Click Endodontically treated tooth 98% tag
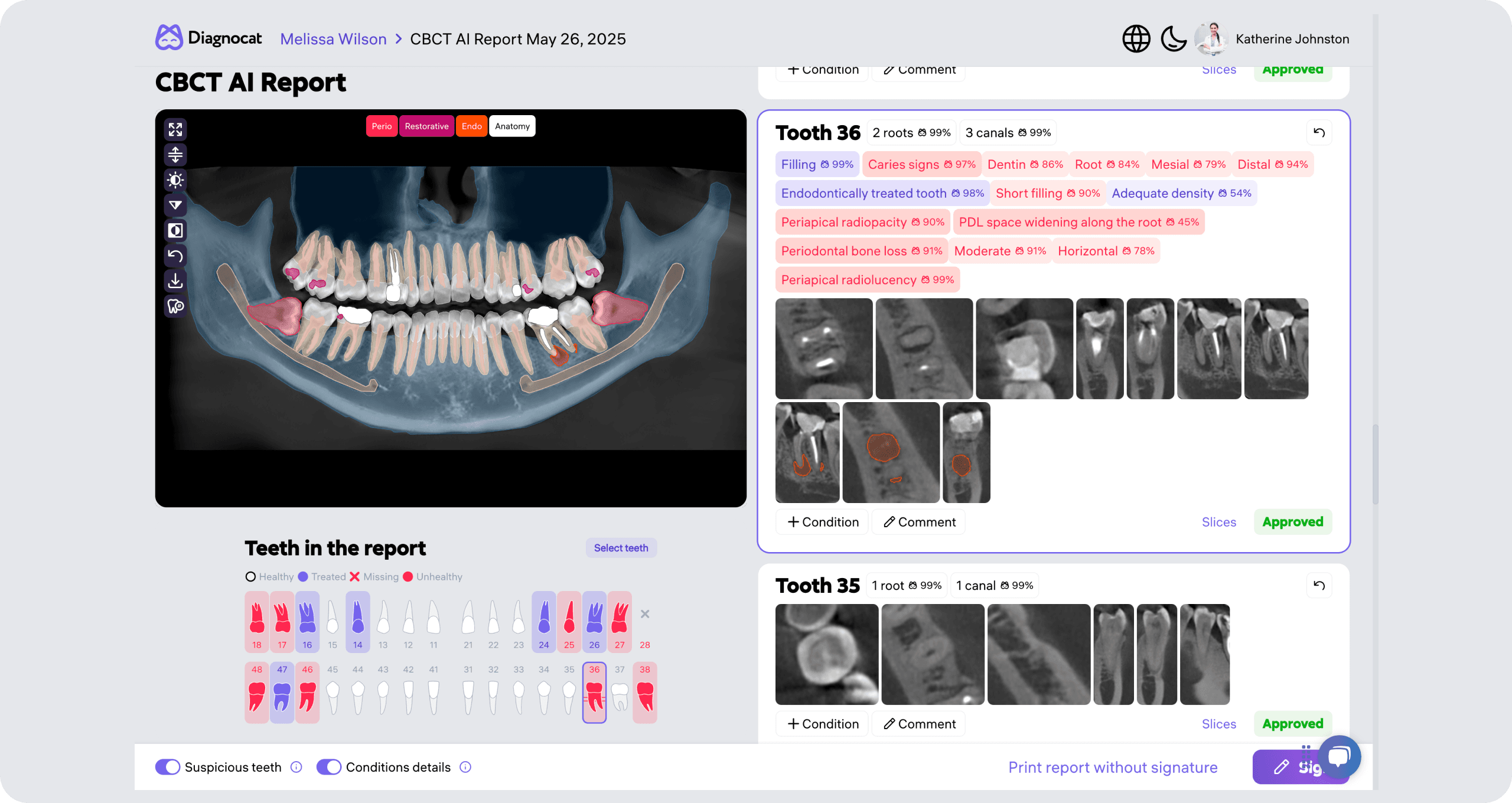 pos(882,194)
